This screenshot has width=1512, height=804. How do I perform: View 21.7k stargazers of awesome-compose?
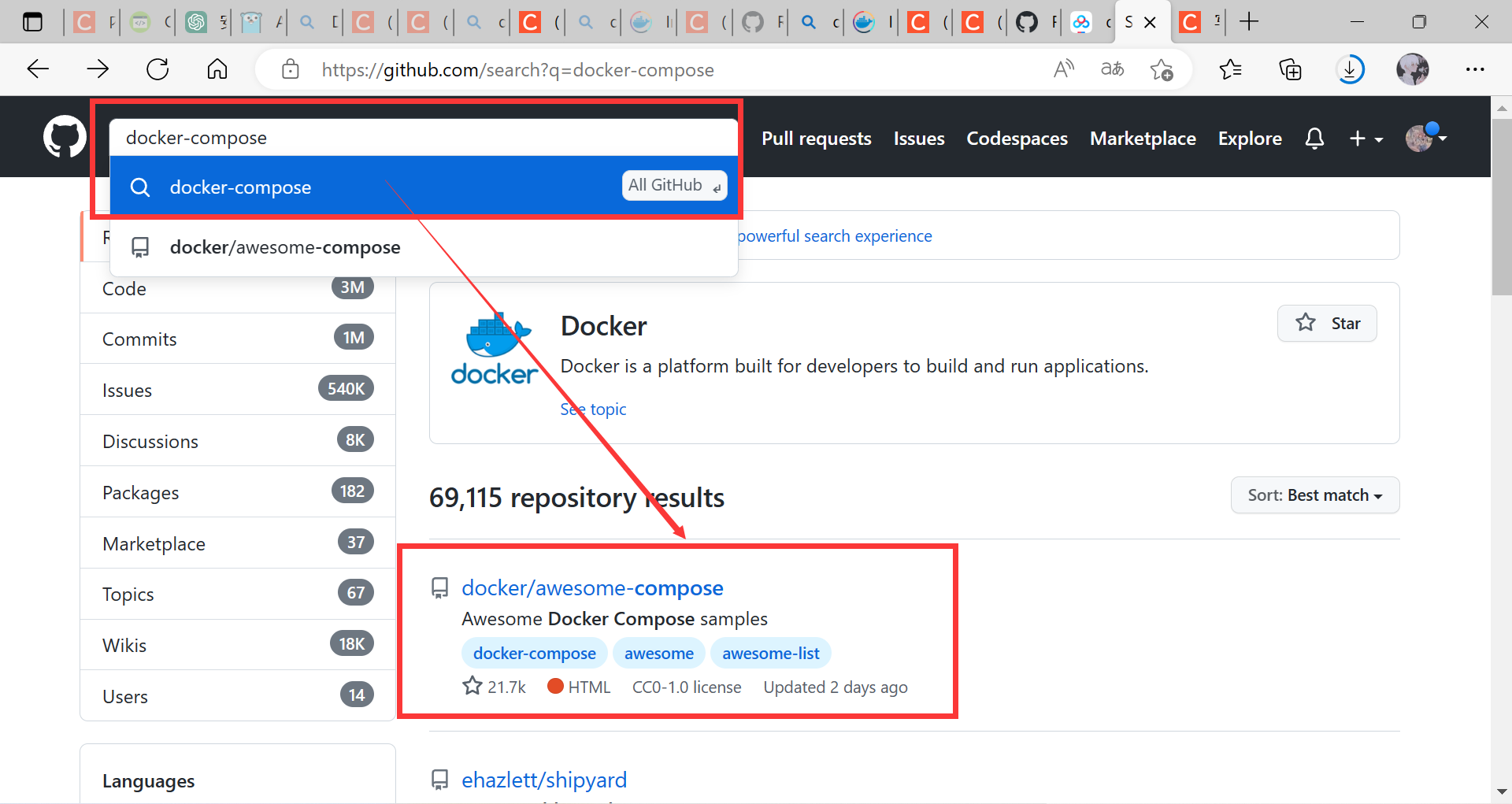click(495, 687)
